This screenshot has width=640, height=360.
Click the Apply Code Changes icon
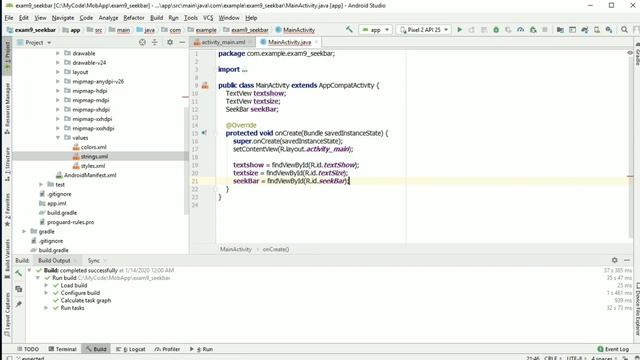coord(484,30)
